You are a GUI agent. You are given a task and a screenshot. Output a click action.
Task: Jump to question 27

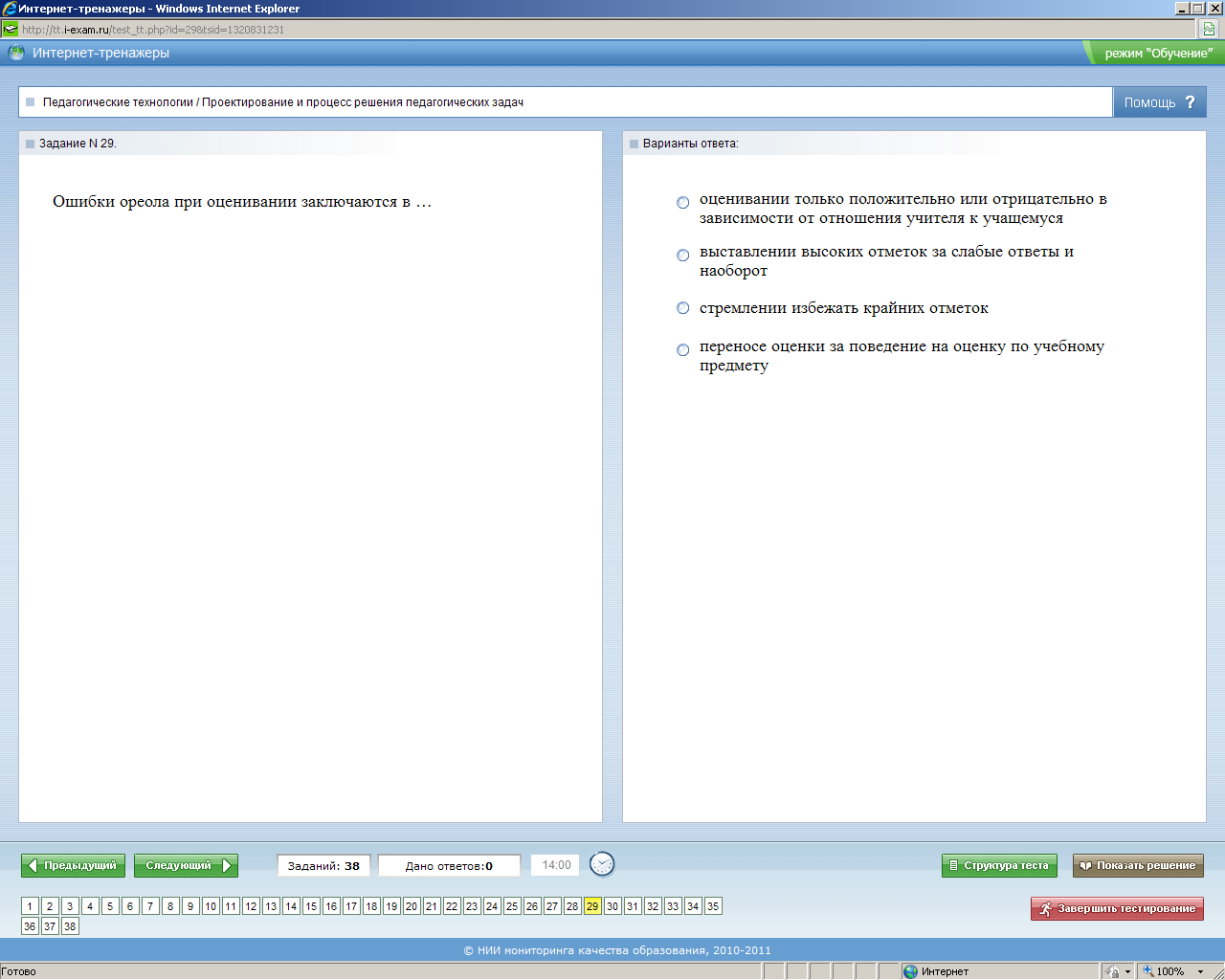click(x=552, y=906)
